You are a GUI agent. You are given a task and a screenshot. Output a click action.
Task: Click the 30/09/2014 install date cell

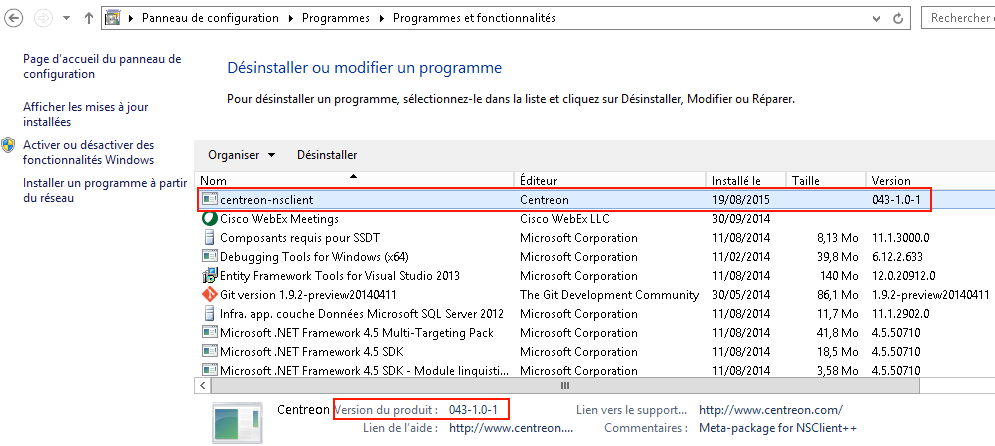click(741, 219)
